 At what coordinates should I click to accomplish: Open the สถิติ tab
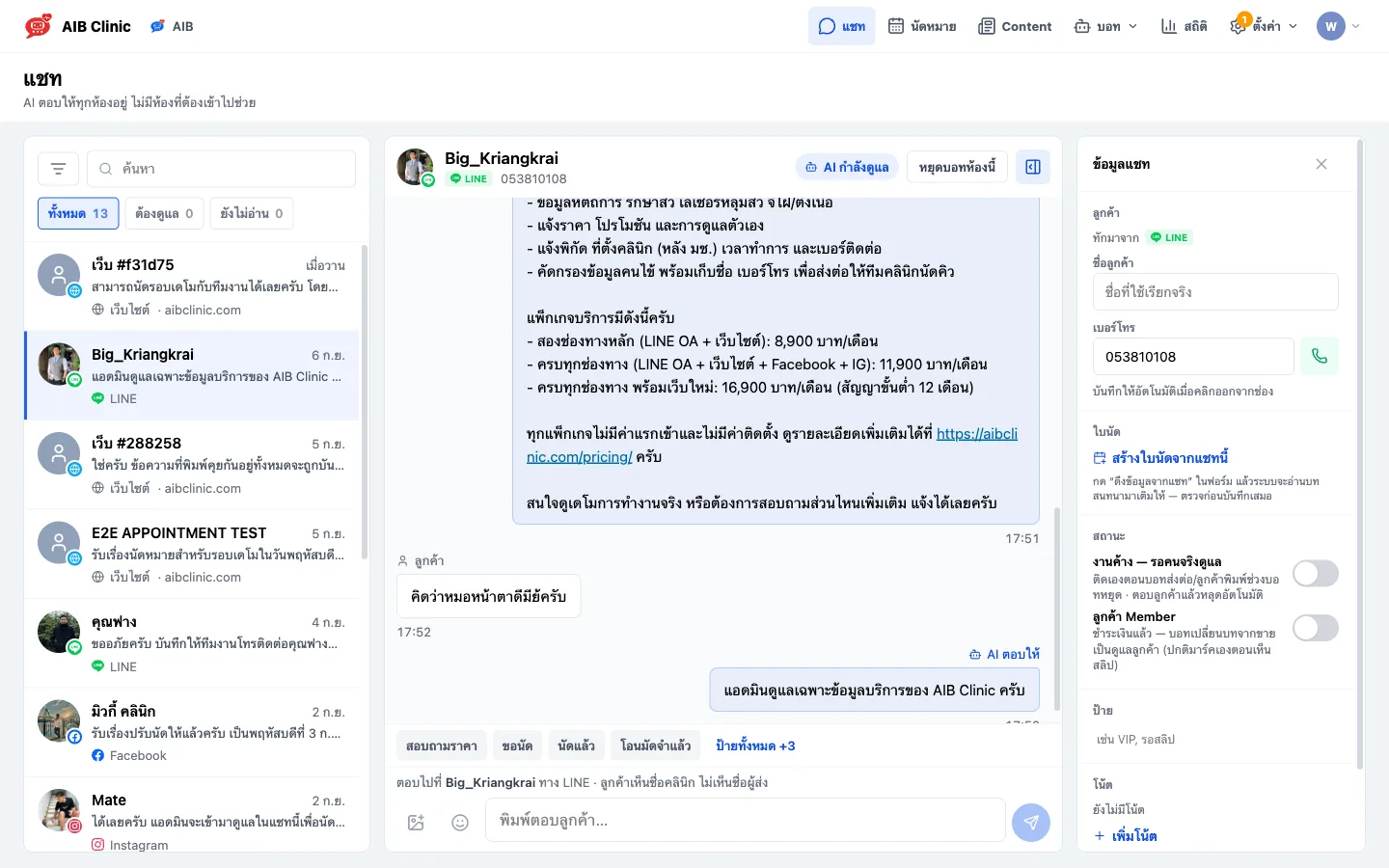pos(1184,26)
